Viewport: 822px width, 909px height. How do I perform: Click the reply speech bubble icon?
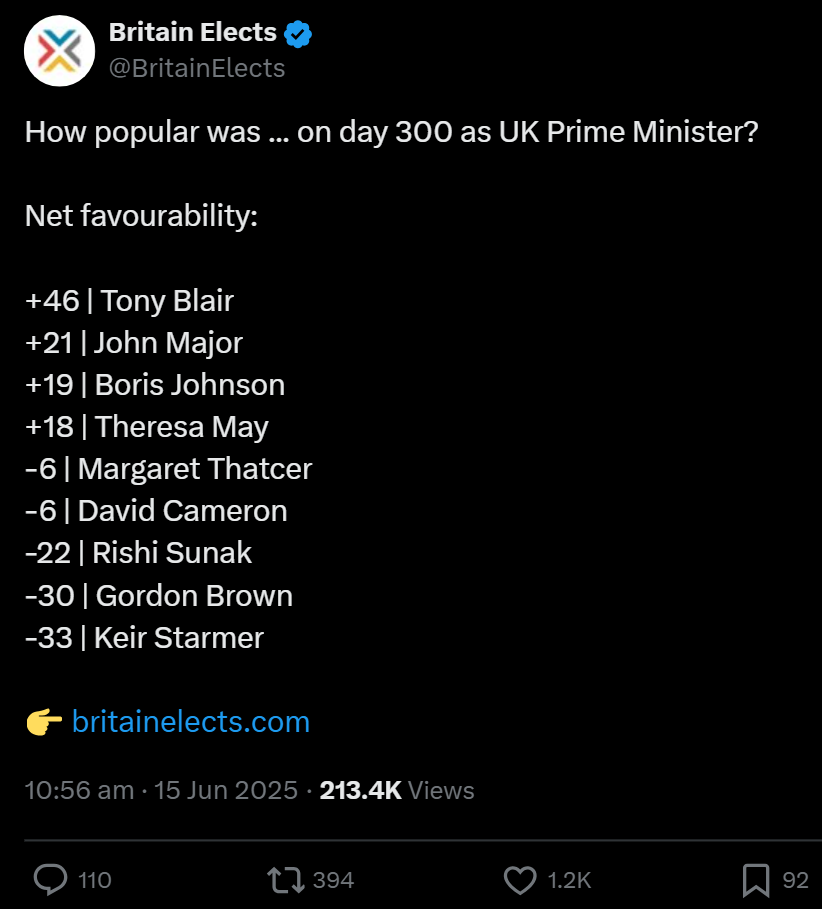coord(50,879)
